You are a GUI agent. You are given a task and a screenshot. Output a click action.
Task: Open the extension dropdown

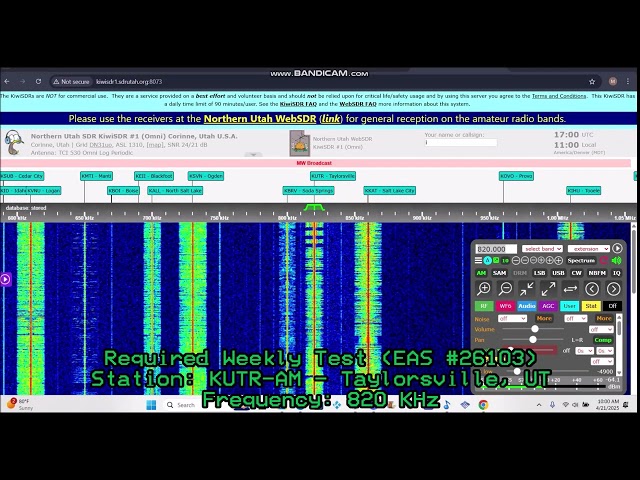[588, 249]
